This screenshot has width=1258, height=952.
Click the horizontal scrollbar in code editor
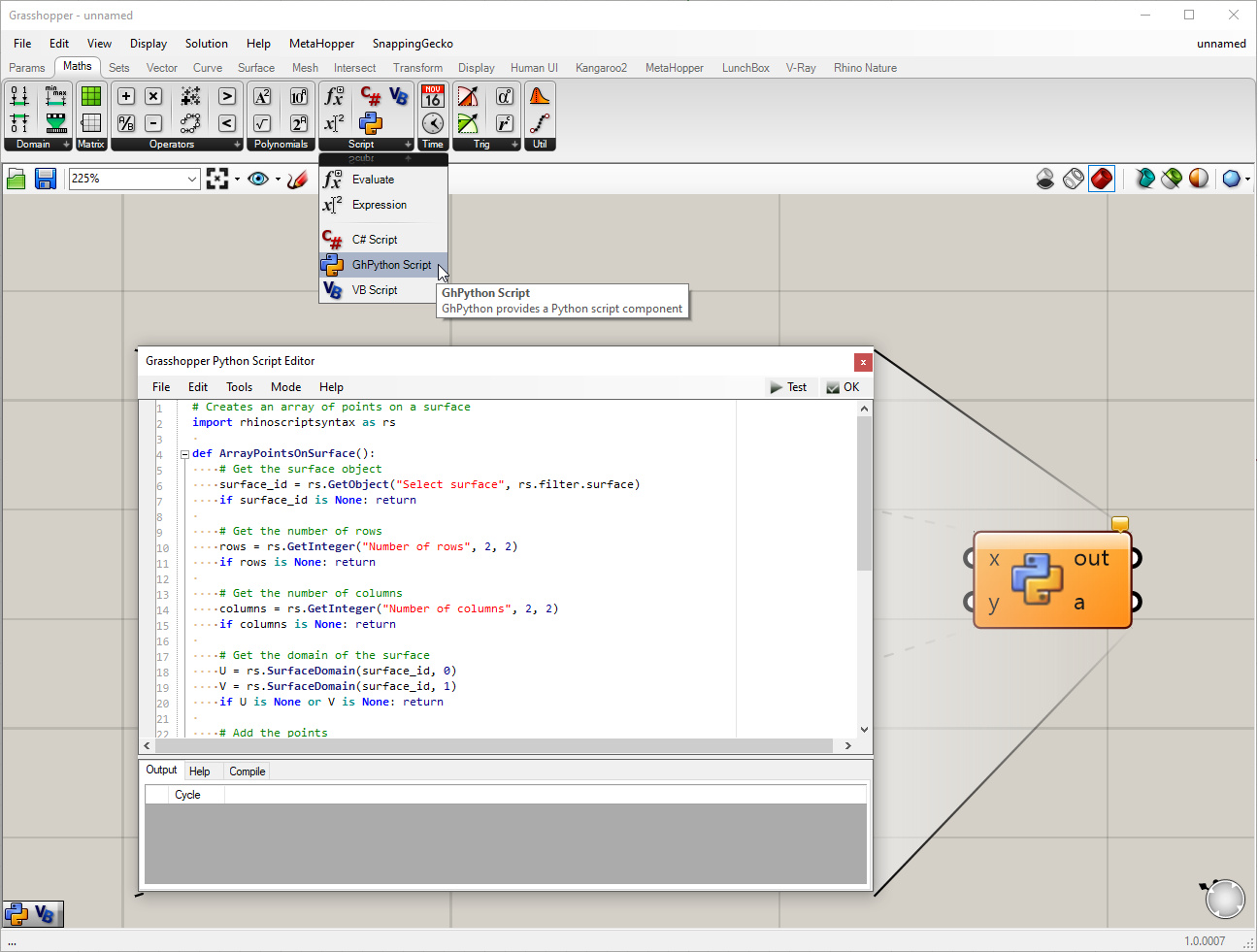pos(493,745)
